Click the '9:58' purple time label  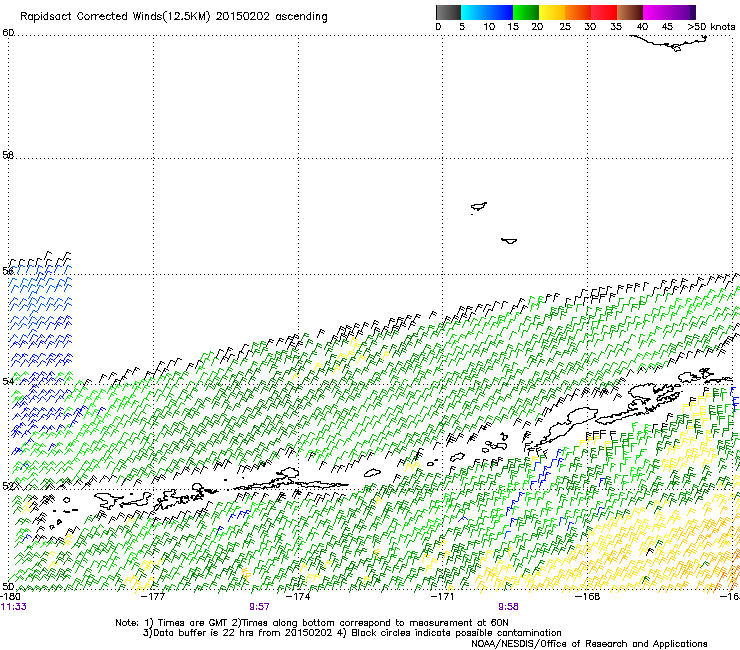508,607
